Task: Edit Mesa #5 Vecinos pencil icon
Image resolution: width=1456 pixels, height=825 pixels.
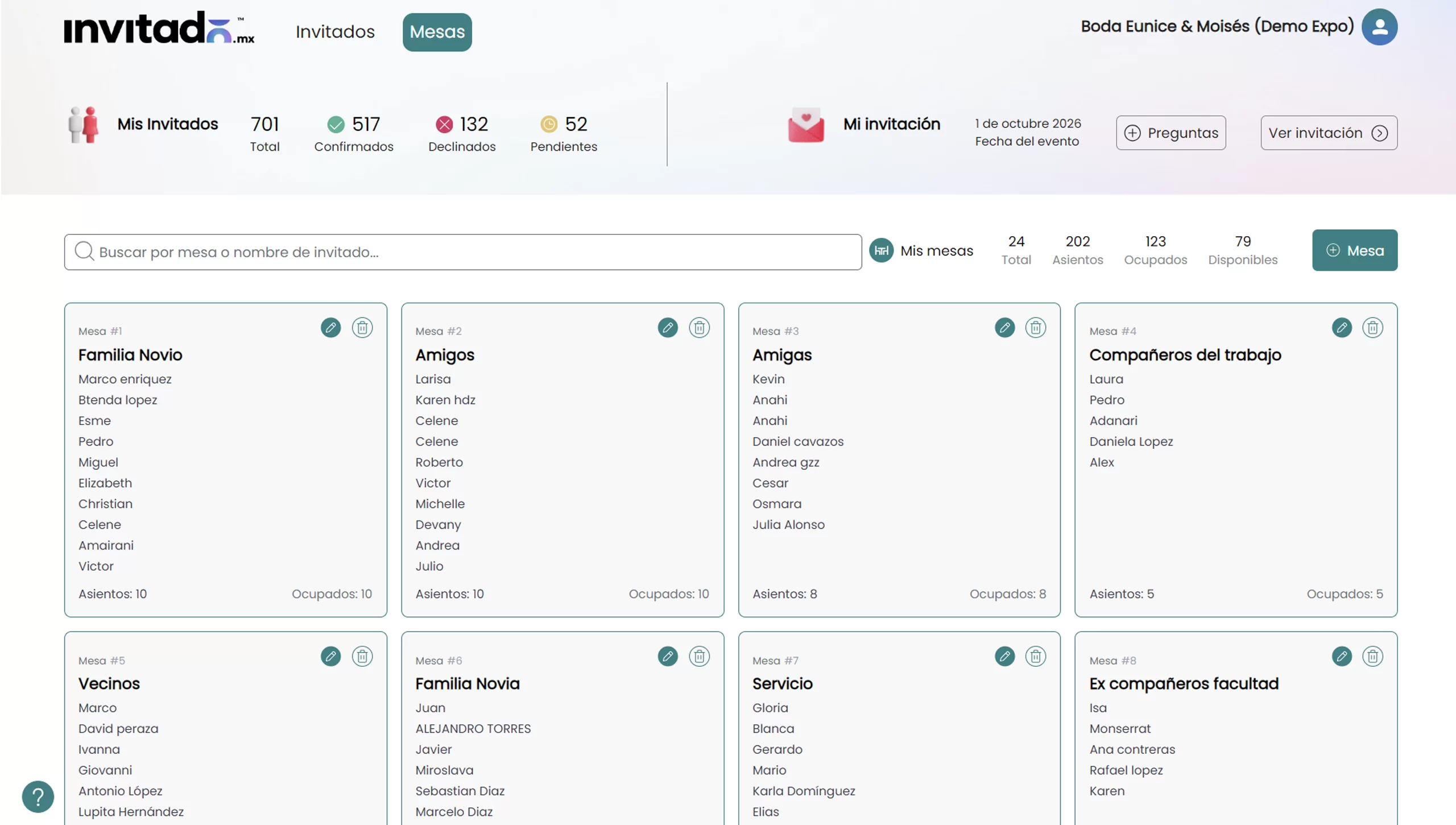Action: pyautogui.click(x=330, y=657)
